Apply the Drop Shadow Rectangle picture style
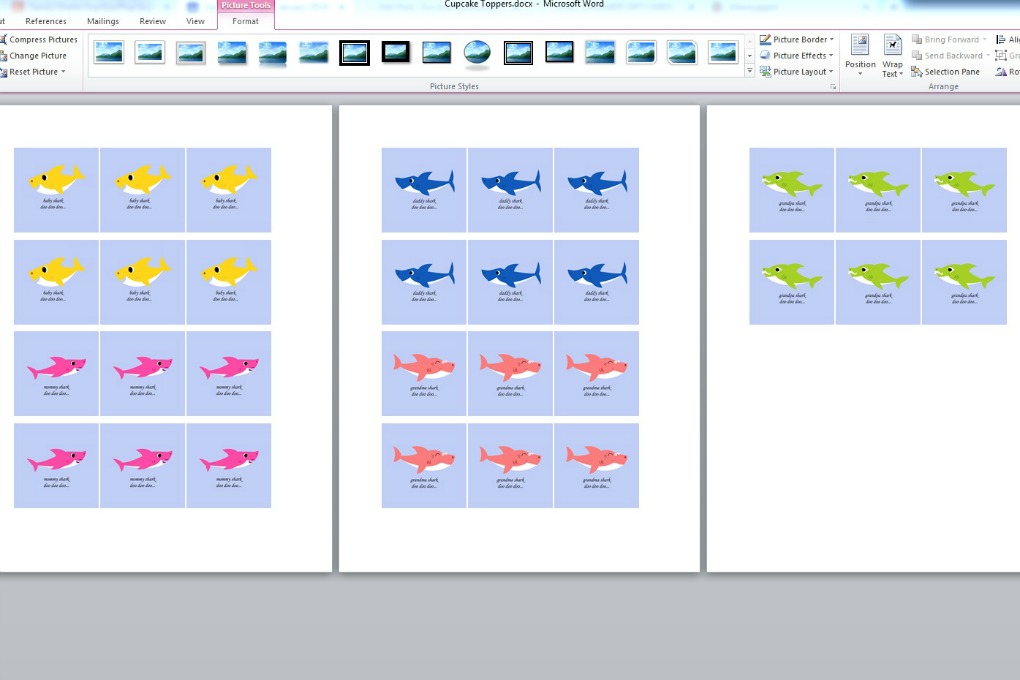This screenshot has height=680, width=1020. tap(232, 53)
